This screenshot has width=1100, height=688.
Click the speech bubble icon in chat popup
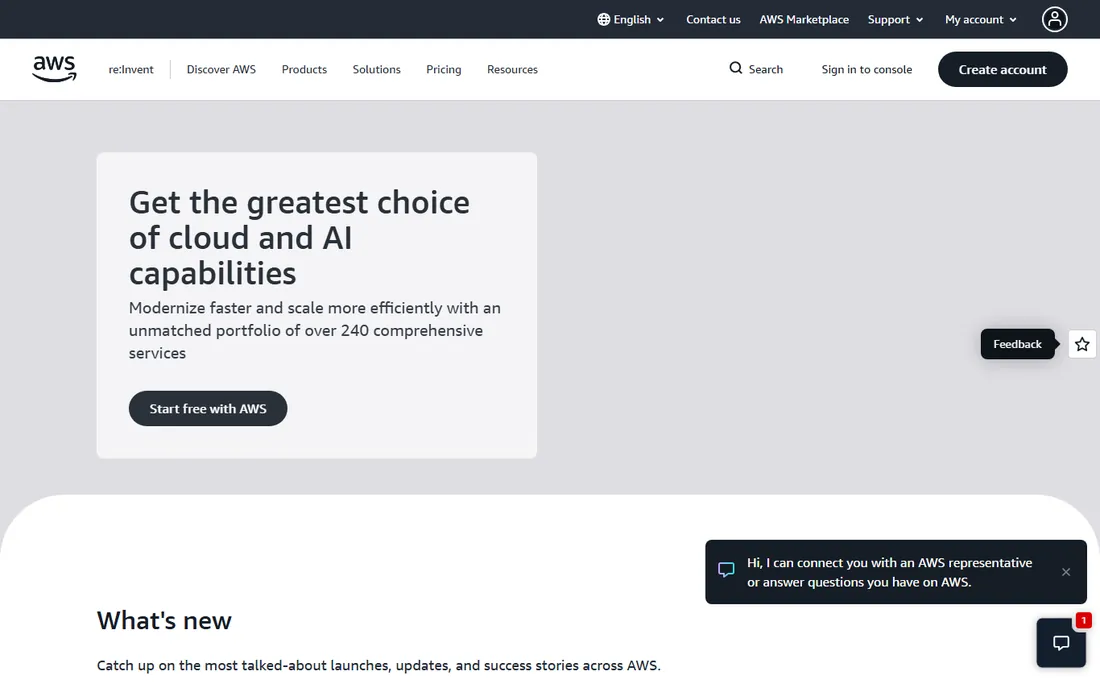tap(726, 569)
